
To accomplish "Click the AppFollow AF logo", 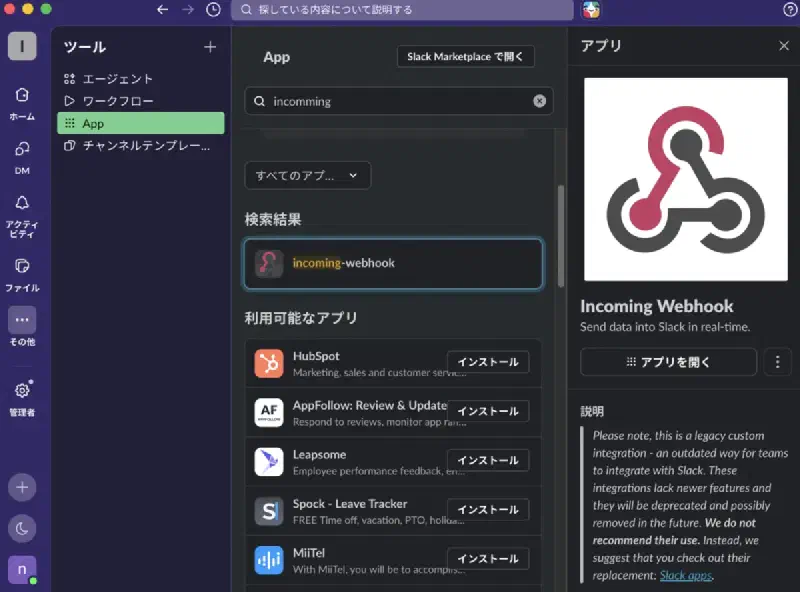I will [x=269, y=412].
